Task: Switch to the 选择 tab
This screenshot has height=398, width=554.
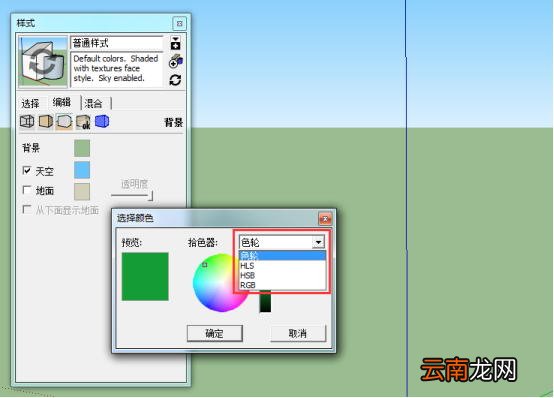Action: tap(30, 104)
